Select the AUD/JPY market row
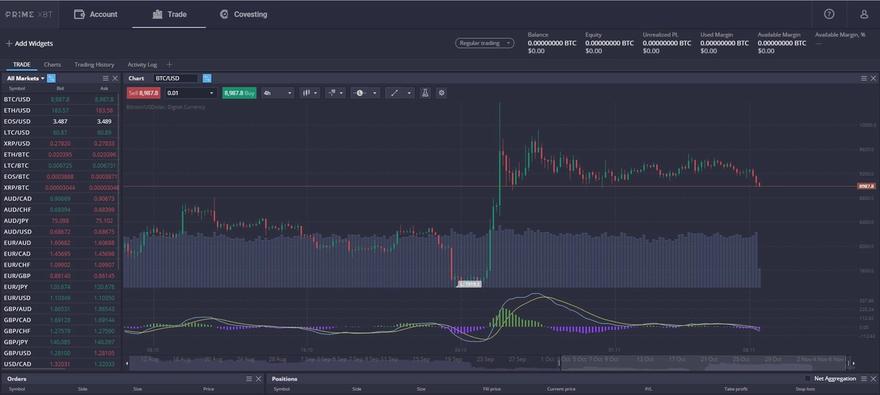Screen dimensions: 880x395 tap(61, 221)
